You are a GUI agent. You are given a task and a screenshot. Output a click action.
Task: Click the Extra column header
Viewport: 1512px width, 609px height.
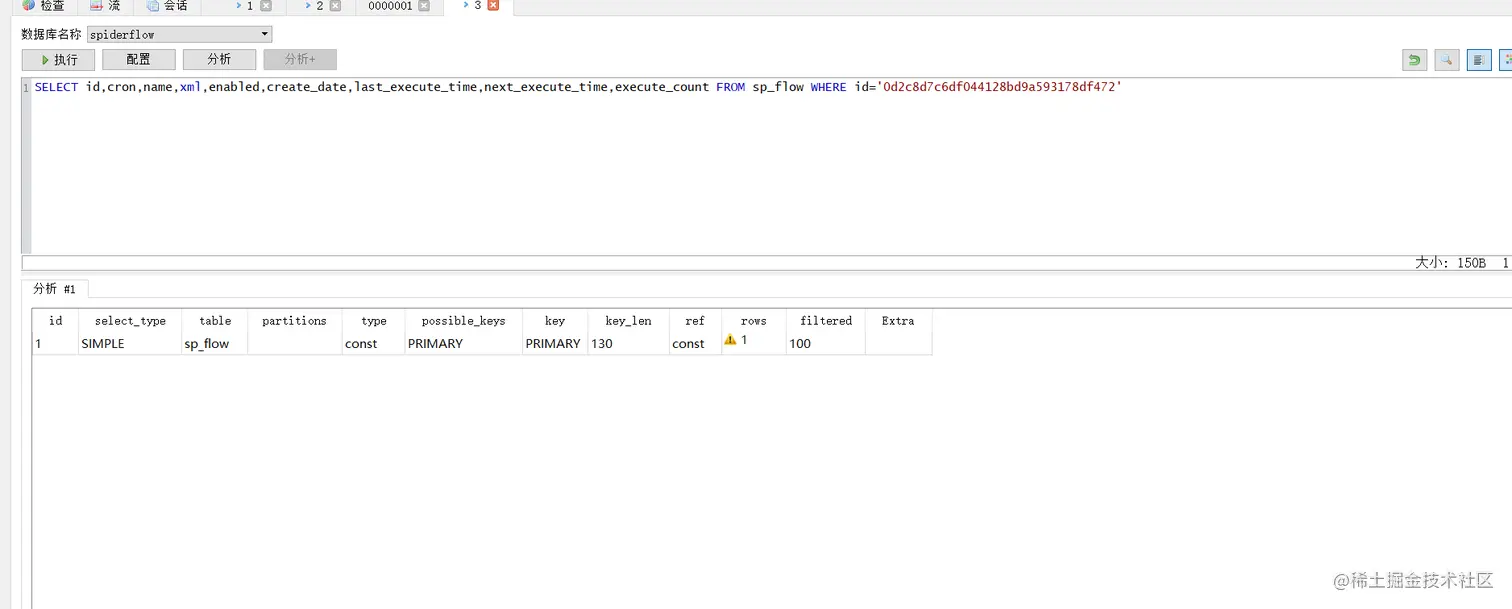[898, 321]
